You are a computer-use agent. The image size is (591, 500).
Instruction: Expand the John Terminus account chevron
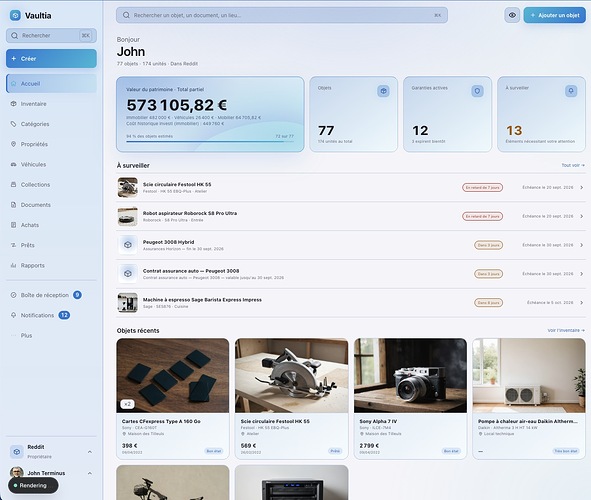[90, 473]
